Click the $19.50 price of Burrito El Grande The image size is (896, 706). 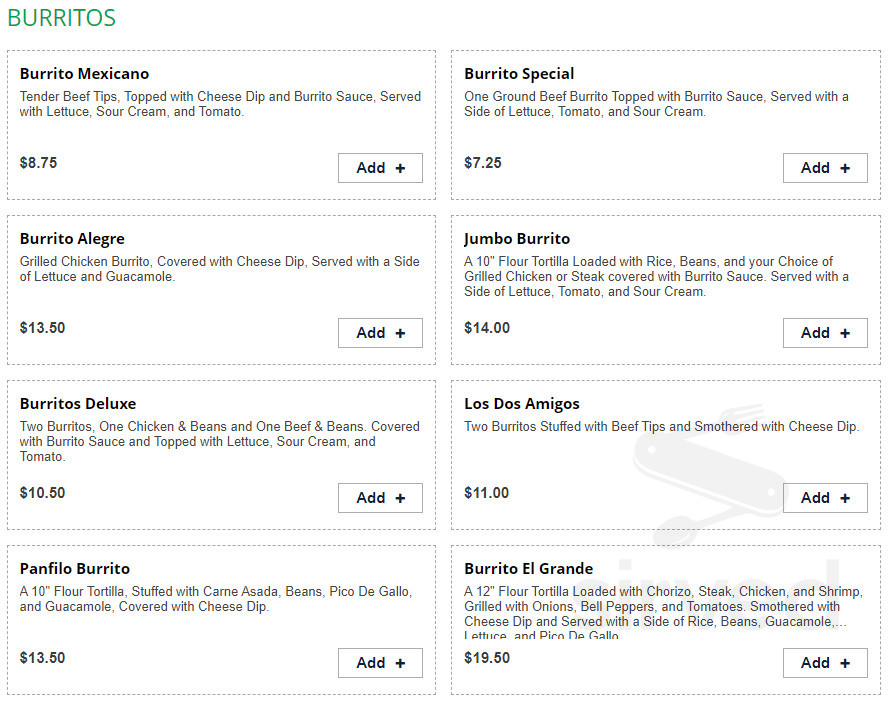click(487, 658)
